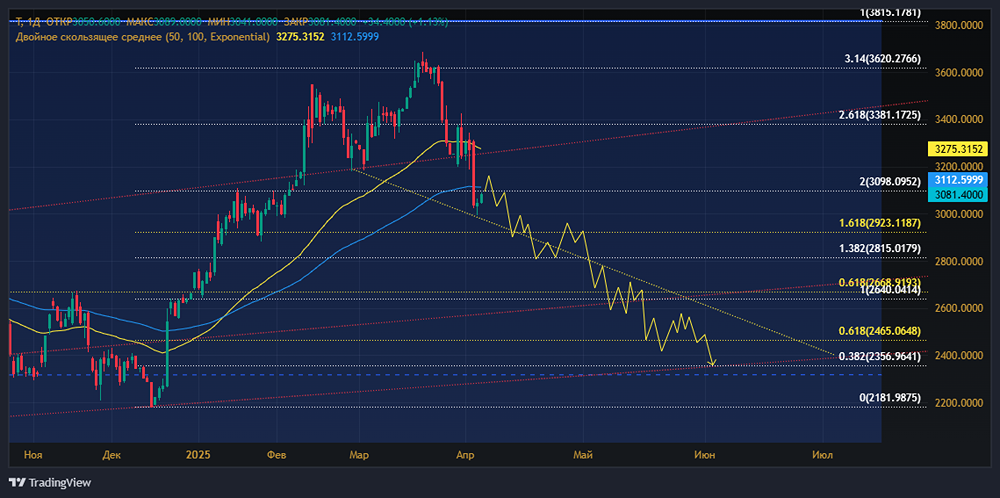This screenshot has width=1000, height=498.
Task: Click the Июл label on the time axis
Action: point(822,455)
